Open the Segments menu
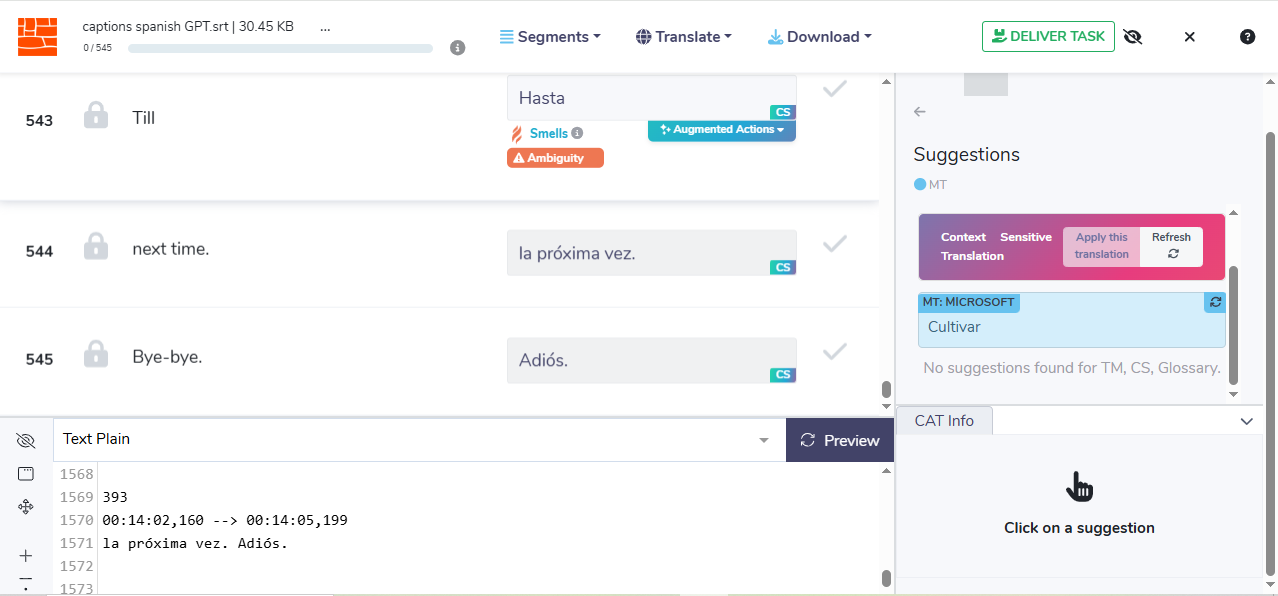Screen dimensions: 1278x596 550,37
